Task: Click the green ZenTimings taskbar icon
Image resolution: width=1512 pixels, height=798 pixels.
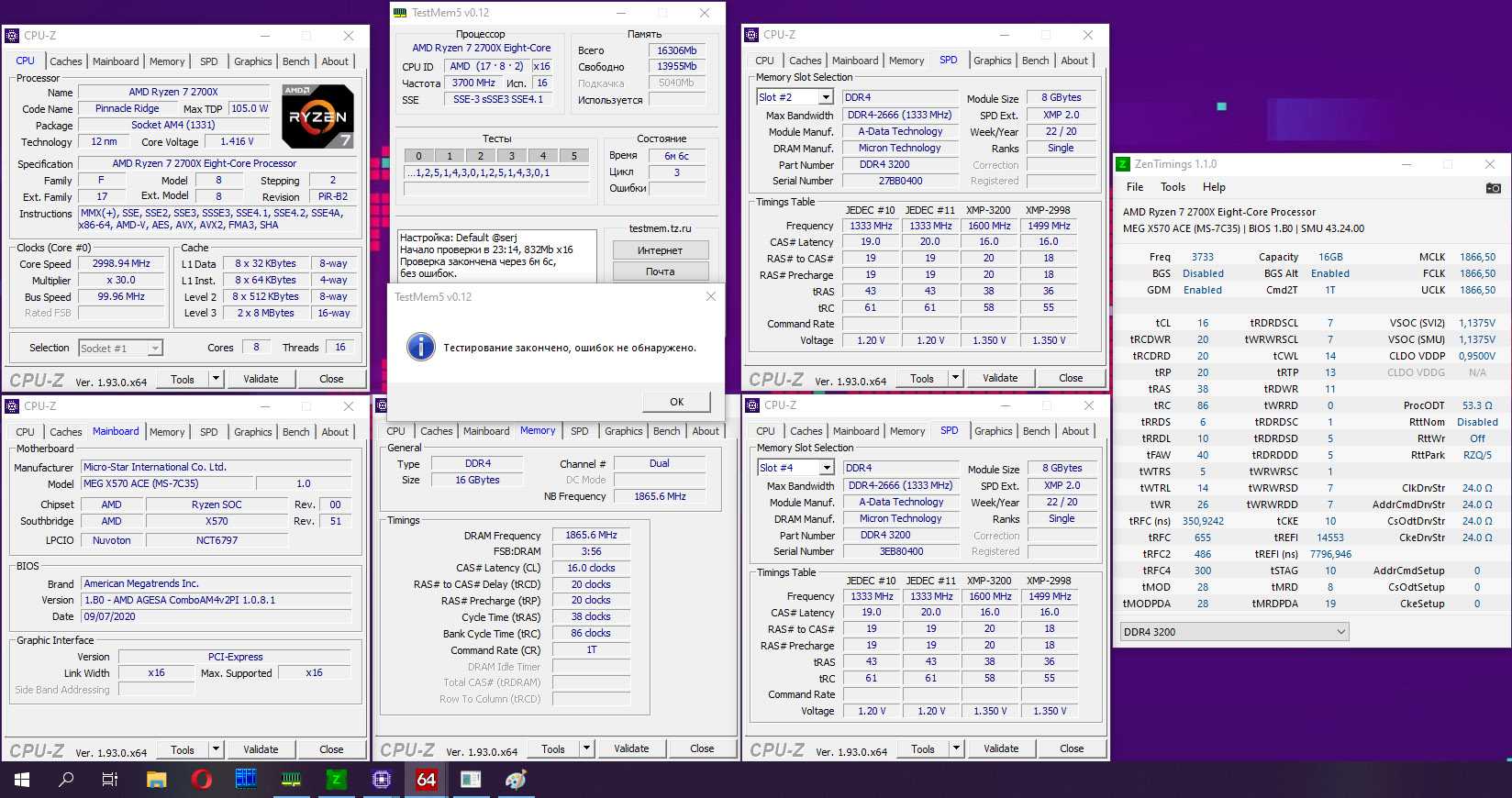Action: point(337,780)
